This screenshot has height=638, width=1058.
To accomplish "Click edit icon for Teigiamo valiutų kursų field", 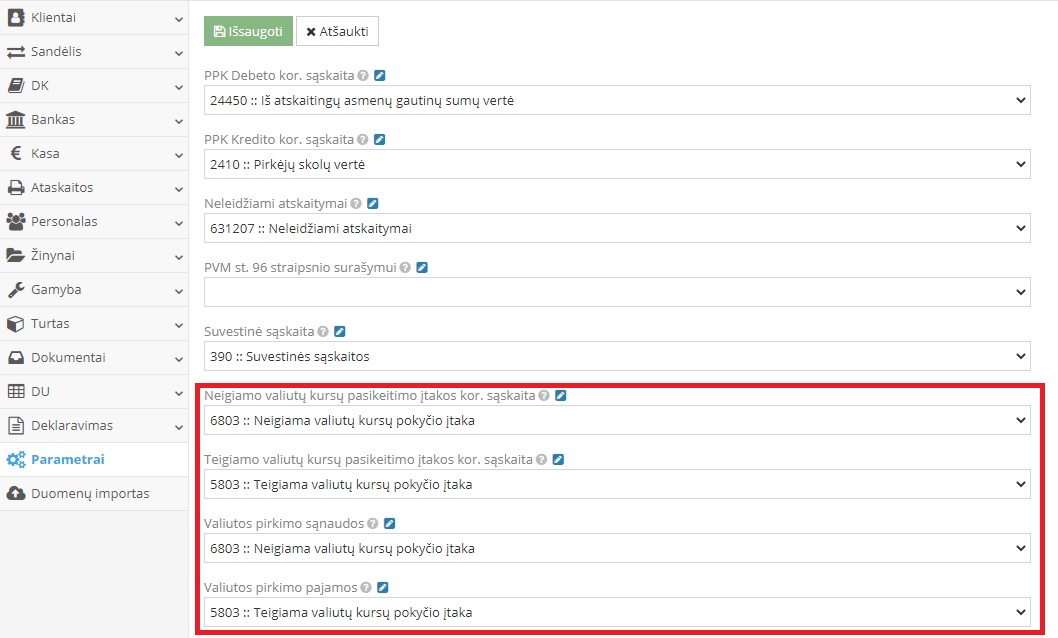I will coord(558,459).
